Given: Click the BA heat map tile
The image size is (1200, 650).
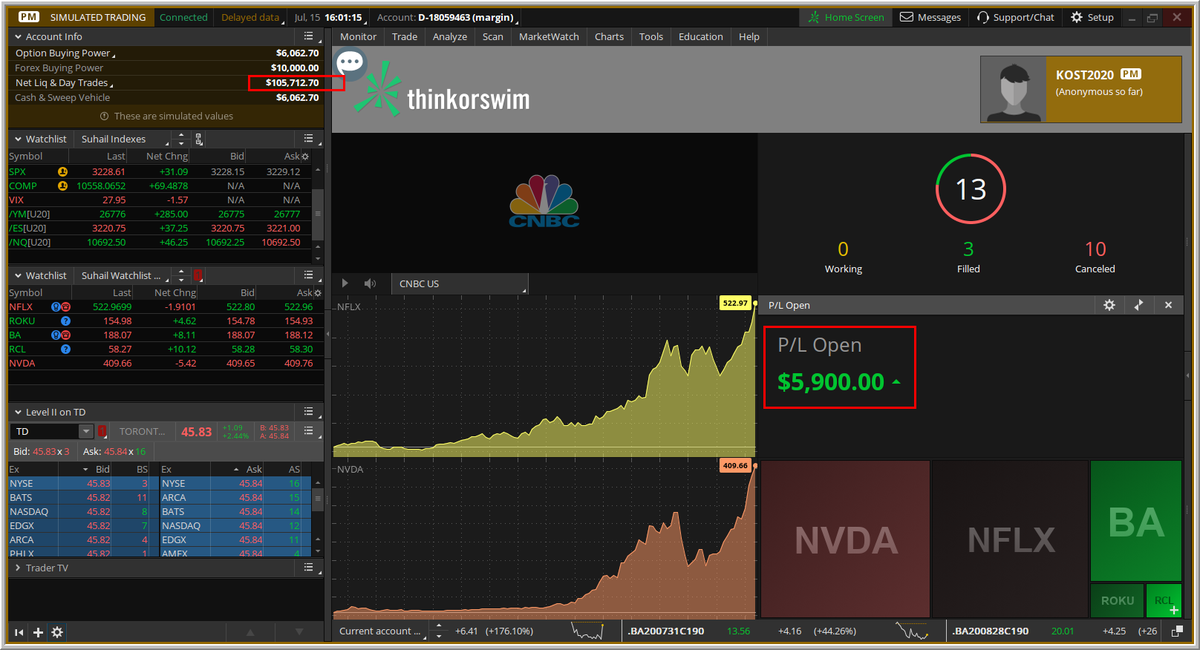Looking at the screenshot, I should pos(1135,521).
